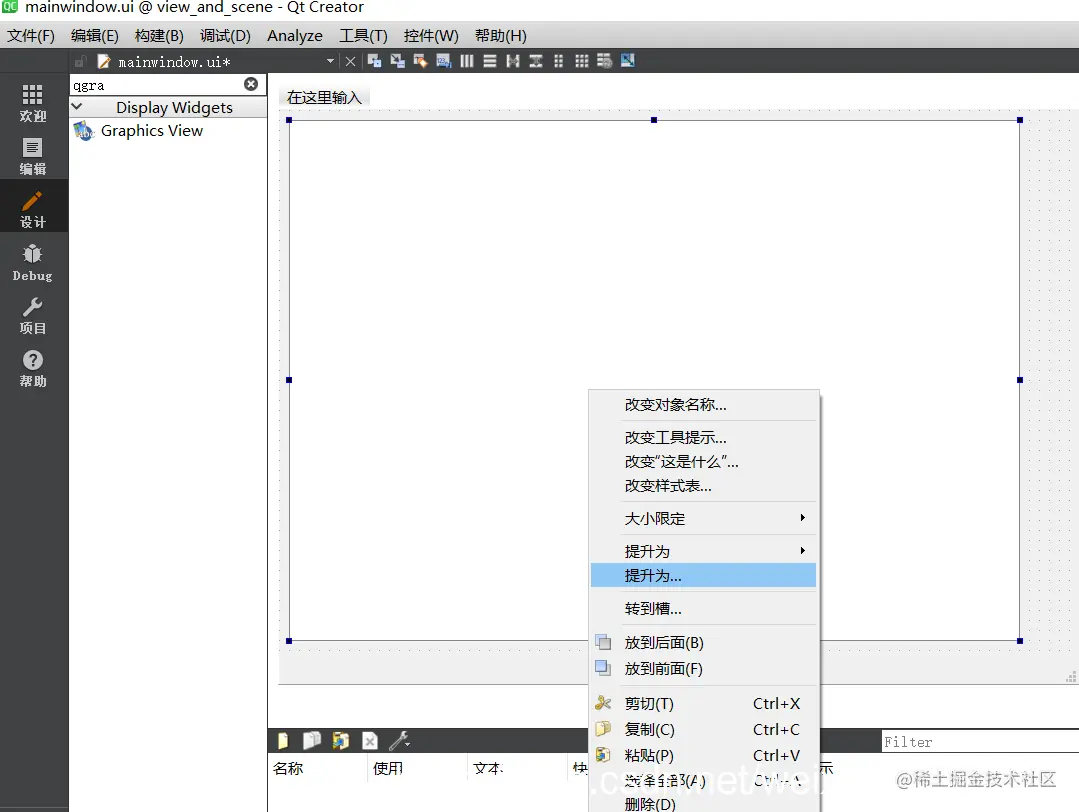Screen dimensions: 1079x812
Task: Choose 放到前面(F) from context menu
Action: (x=703, y=669)
